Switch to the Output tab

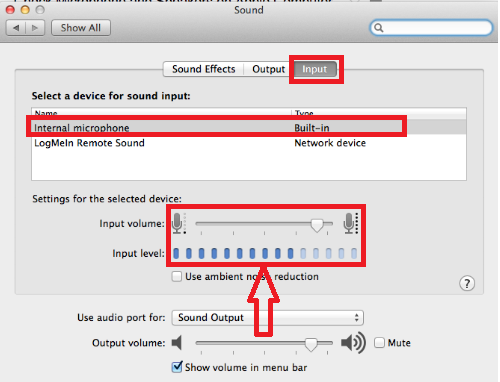(268, 69)
